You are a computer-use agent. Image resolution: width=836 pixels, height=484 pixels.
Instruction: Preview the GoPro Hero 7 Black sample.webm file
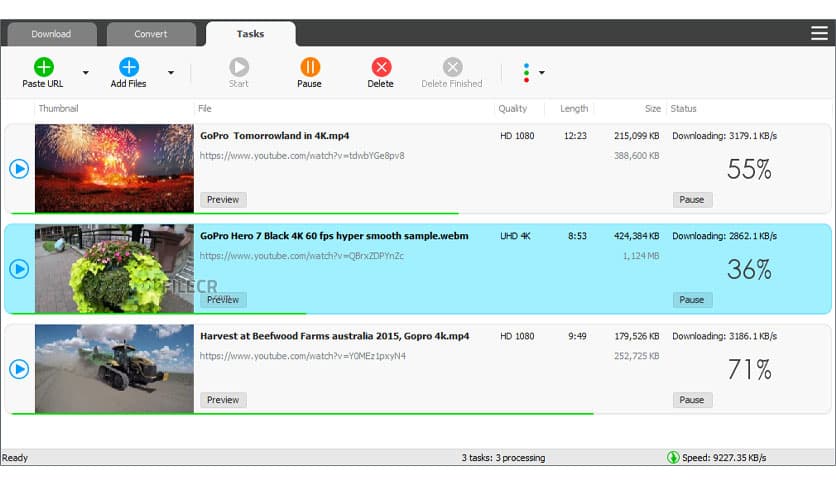point(223,300)
